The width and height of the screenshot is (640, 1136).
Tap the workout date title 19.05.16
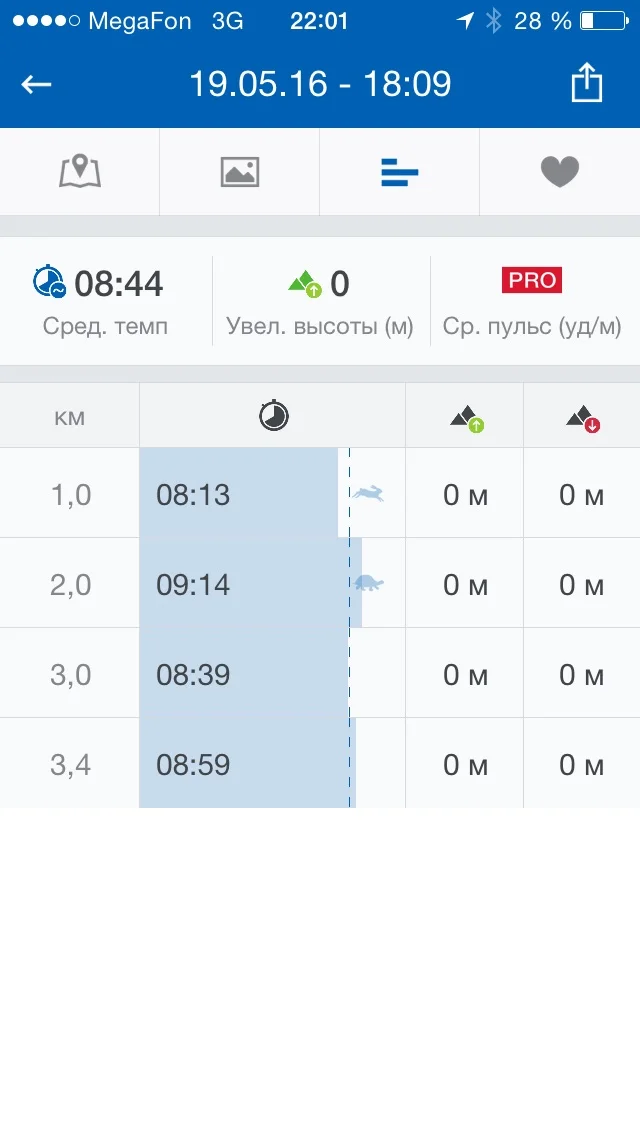[x=320, y=84]
